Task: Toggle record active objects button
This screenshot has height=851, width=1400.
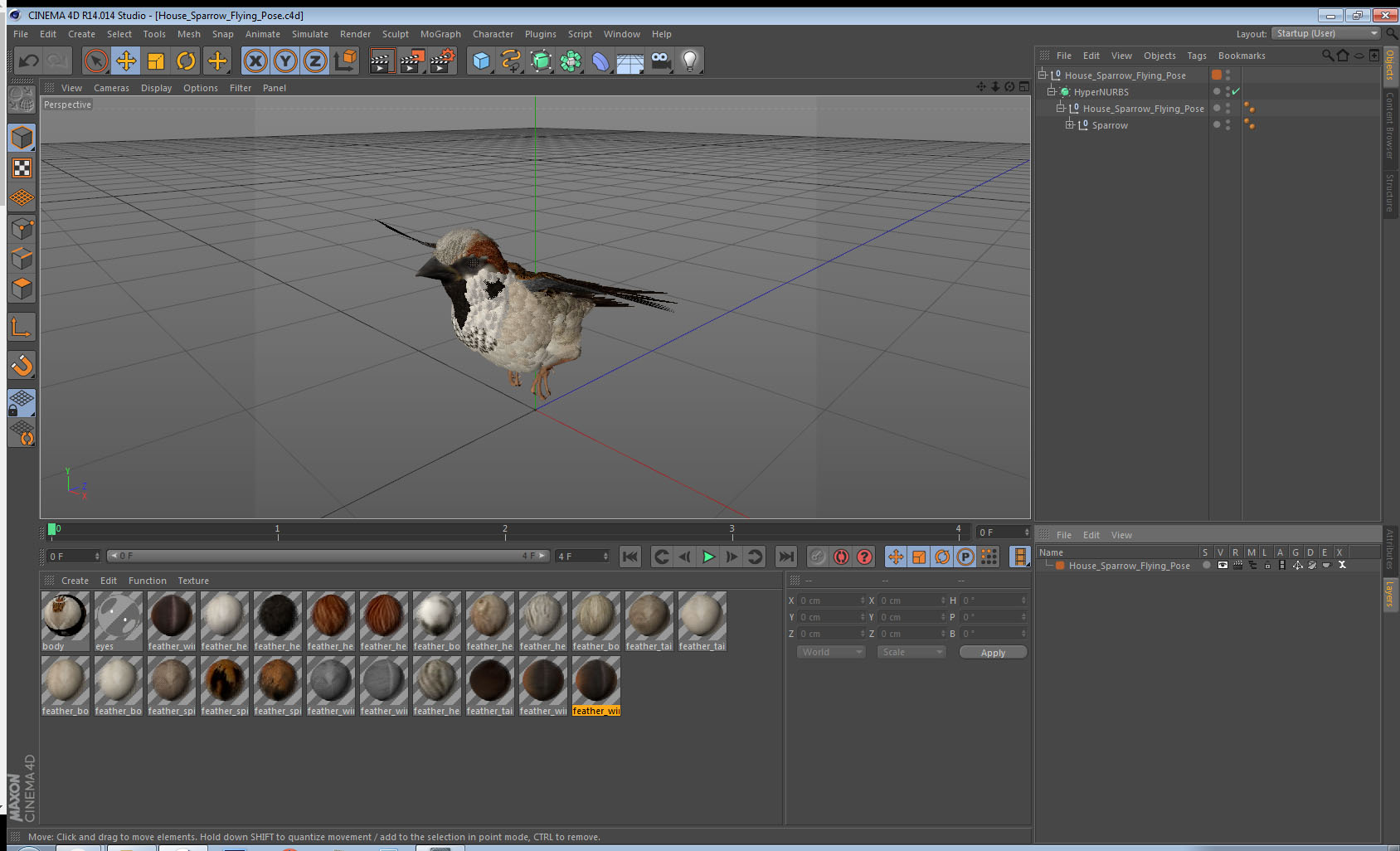Action: tap(818, 557)
